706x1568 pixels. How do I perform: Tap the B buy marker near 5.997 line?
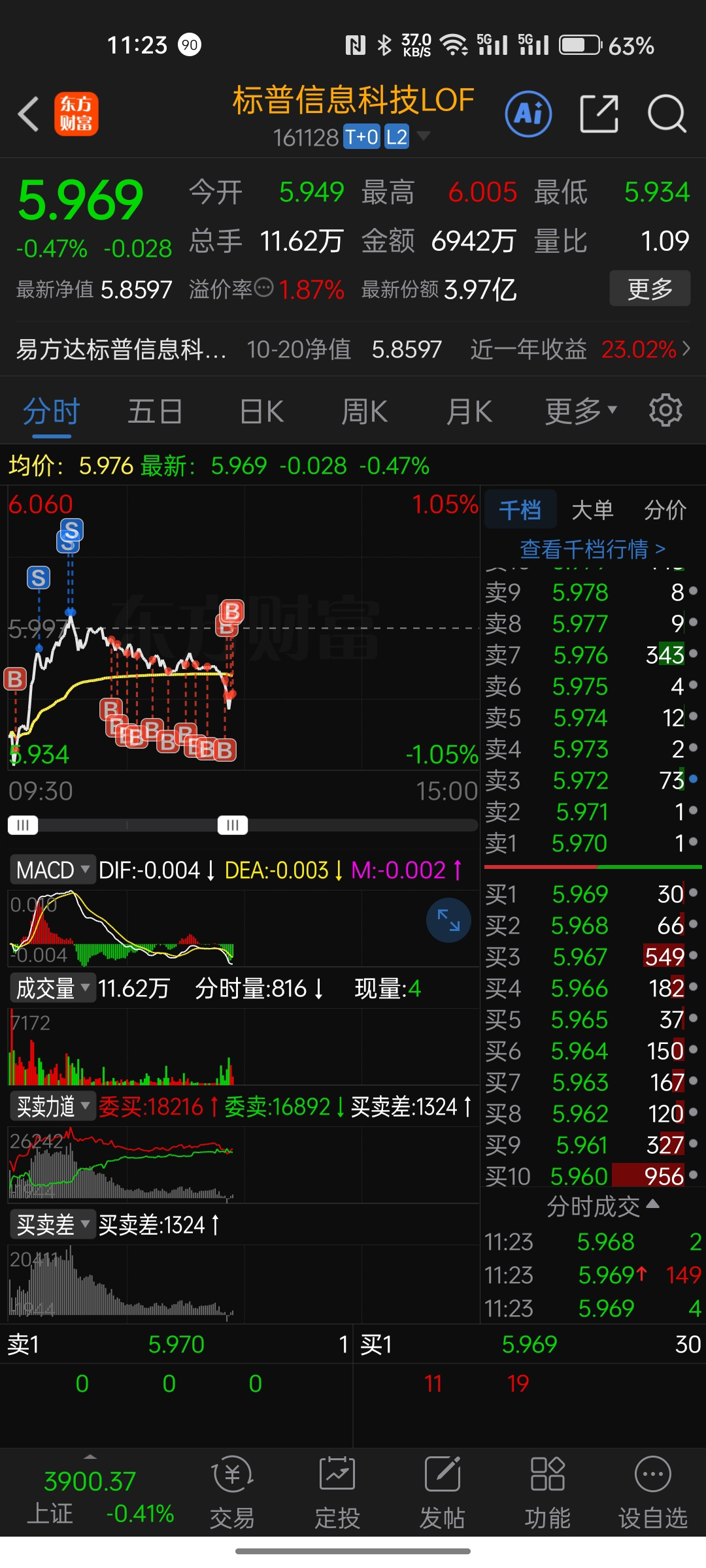point(231,612)
